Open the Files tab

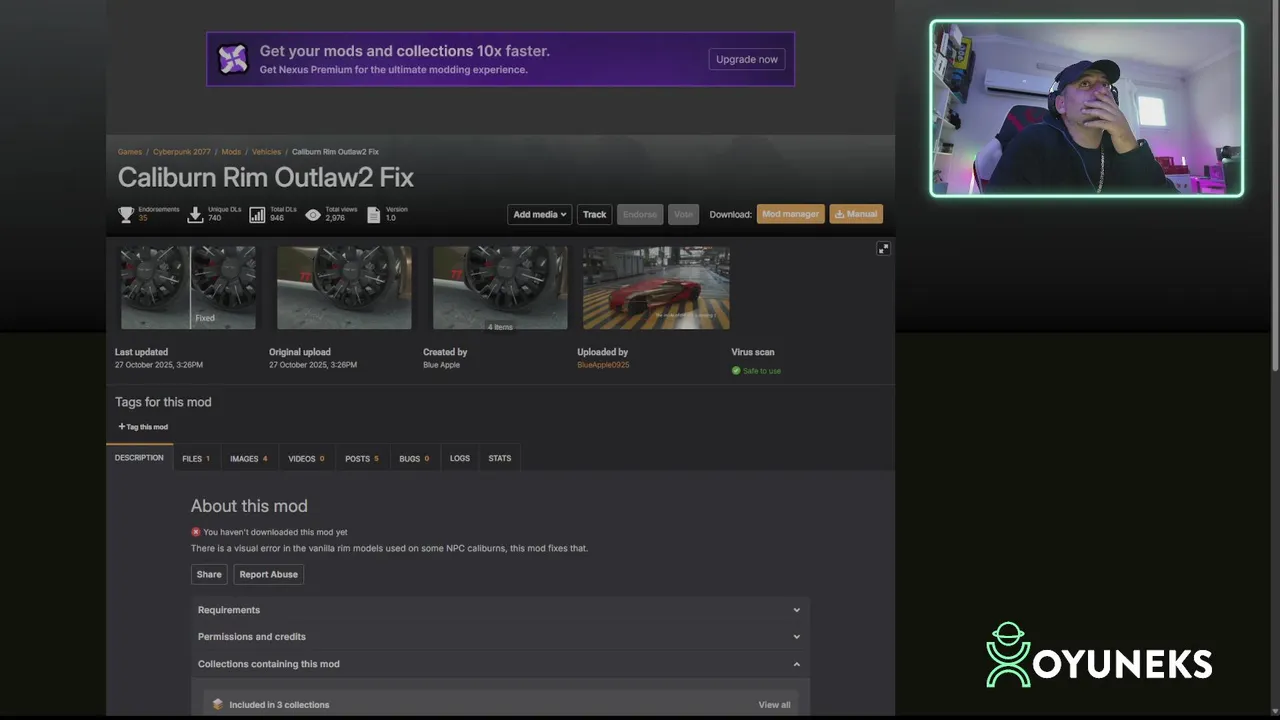[196, 458]
